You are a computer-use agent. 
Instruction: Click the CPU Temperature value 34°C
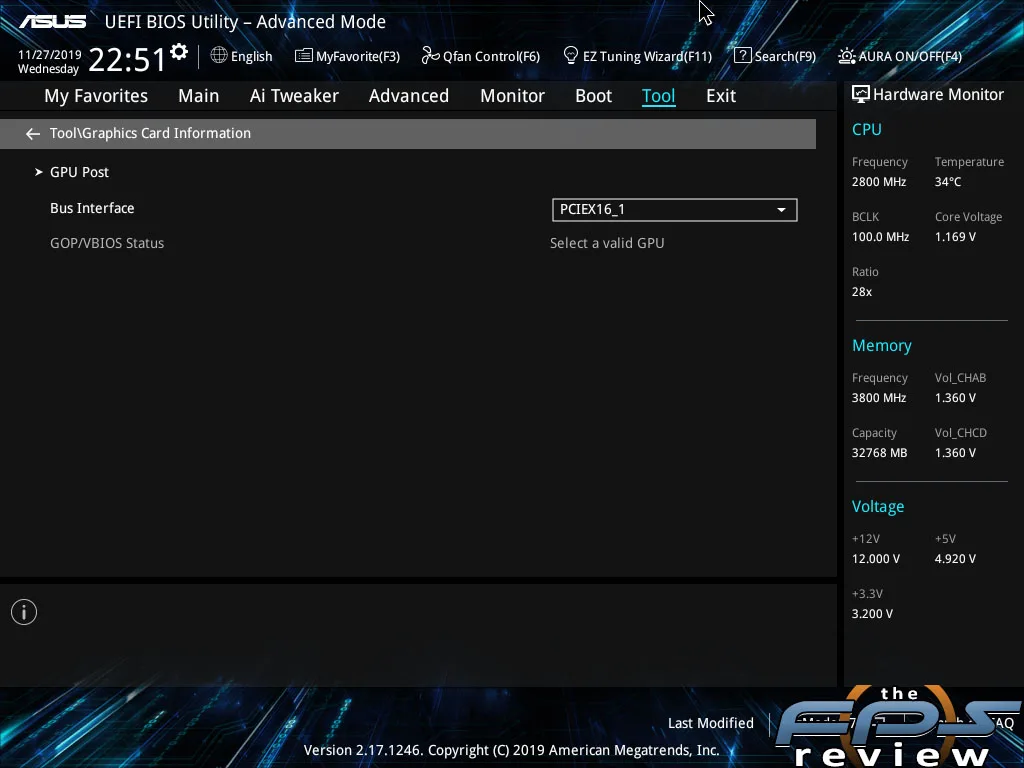948,182
